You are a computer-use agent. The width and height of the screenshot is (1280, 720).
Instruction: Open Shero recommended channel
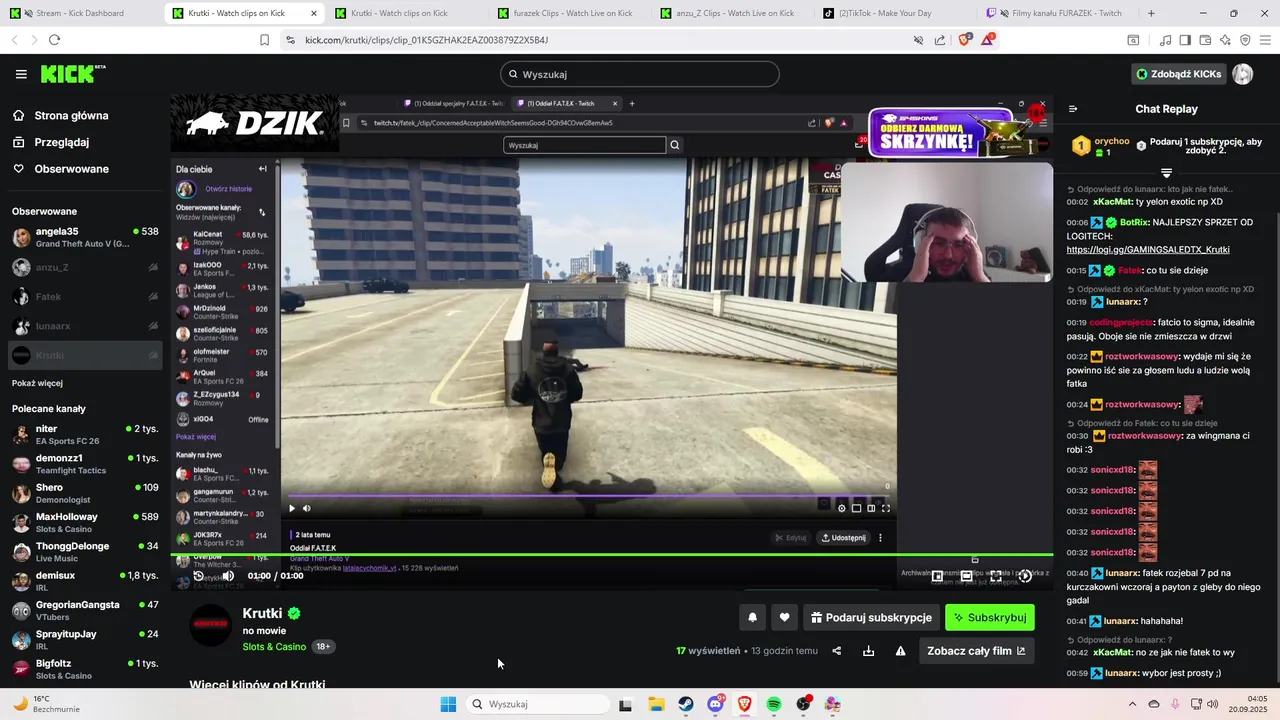(85, 493)
